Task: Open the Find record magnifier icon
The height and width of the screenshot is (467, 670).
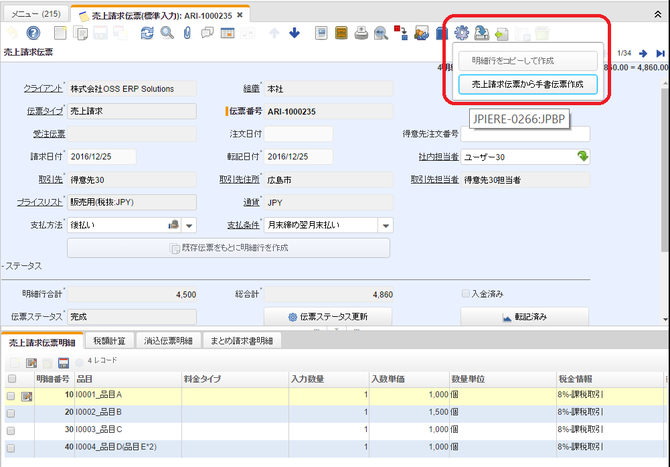Action: click(x=167, y=33)
